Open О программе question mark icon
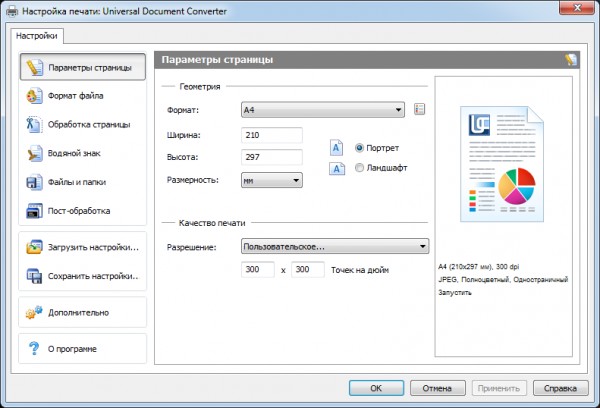600x408 pixels. click(x=32, y=348)
